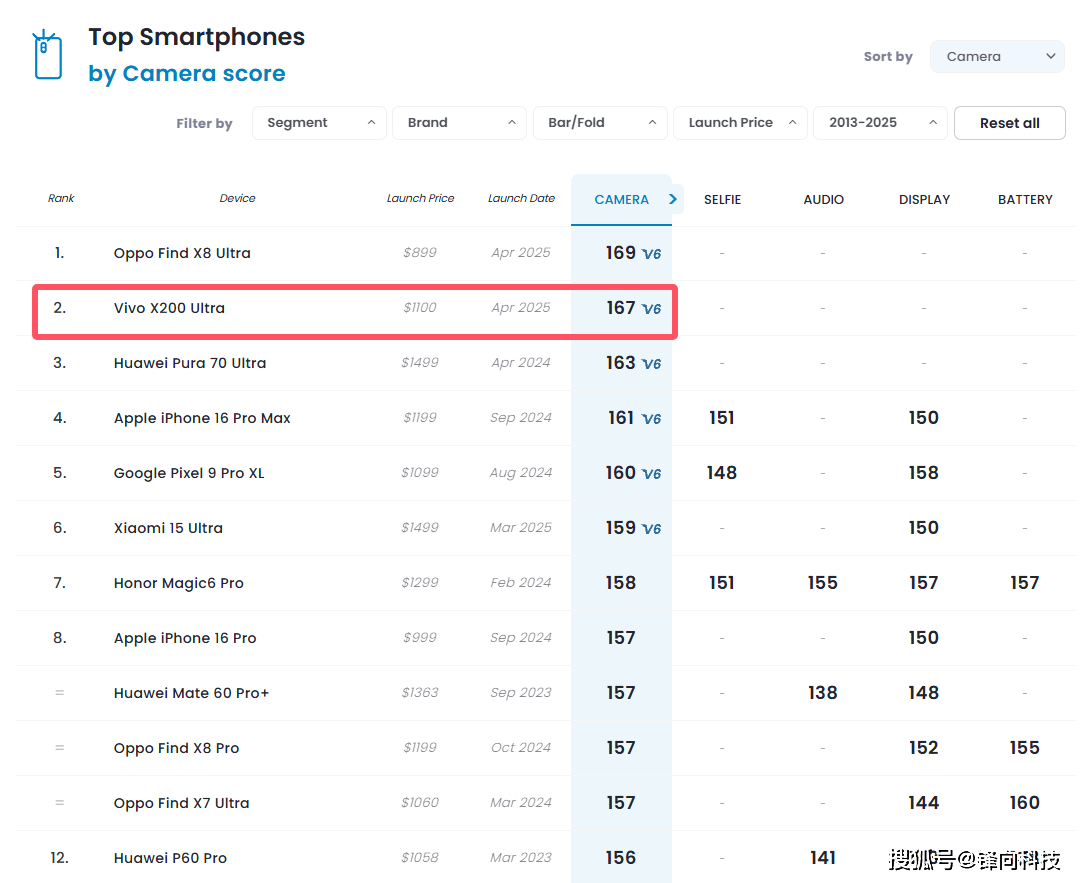The image size is (1085, 883).
Task: Click the Rank column header
Action: 61,199
